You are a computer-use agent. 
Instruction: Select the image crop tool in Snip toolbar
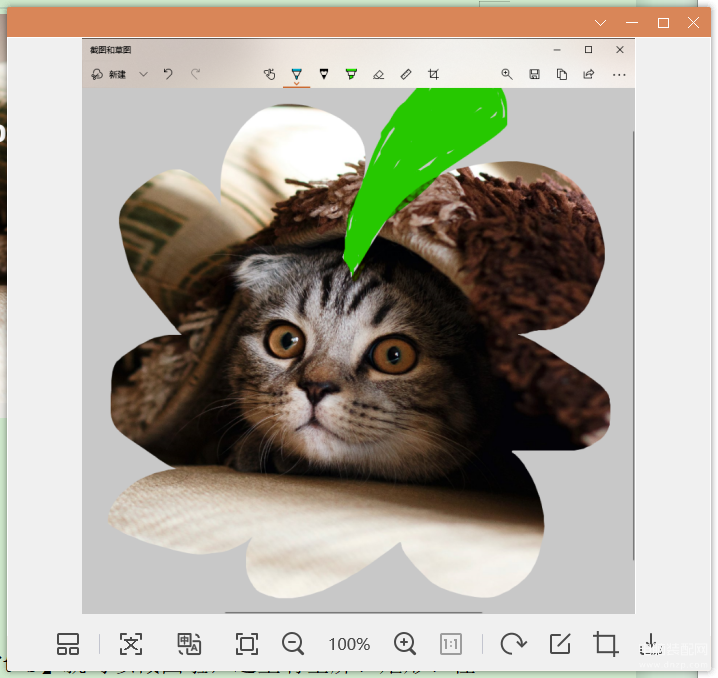point(433,74)
